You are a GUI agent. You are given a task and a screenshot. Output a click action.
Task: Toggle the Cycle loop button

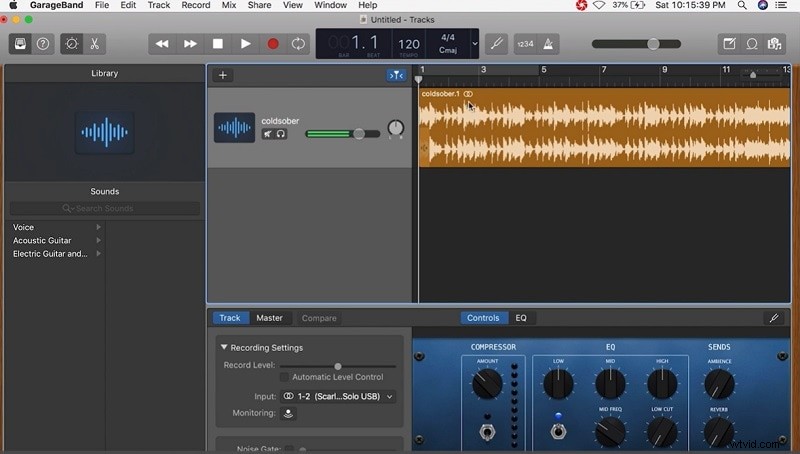(298, 44)
